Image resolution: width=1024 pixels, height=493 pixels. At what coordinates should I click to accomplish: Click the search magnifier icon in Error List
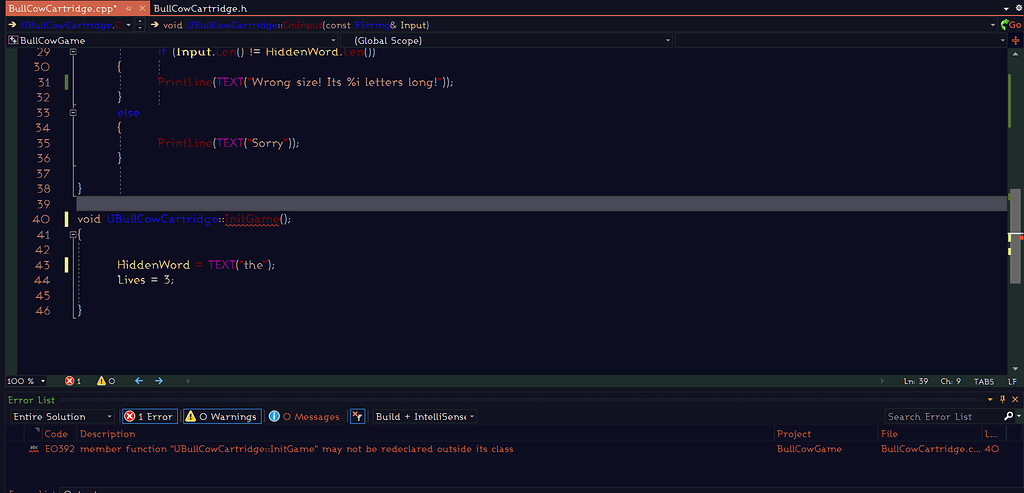click(x=1007, y=416)
